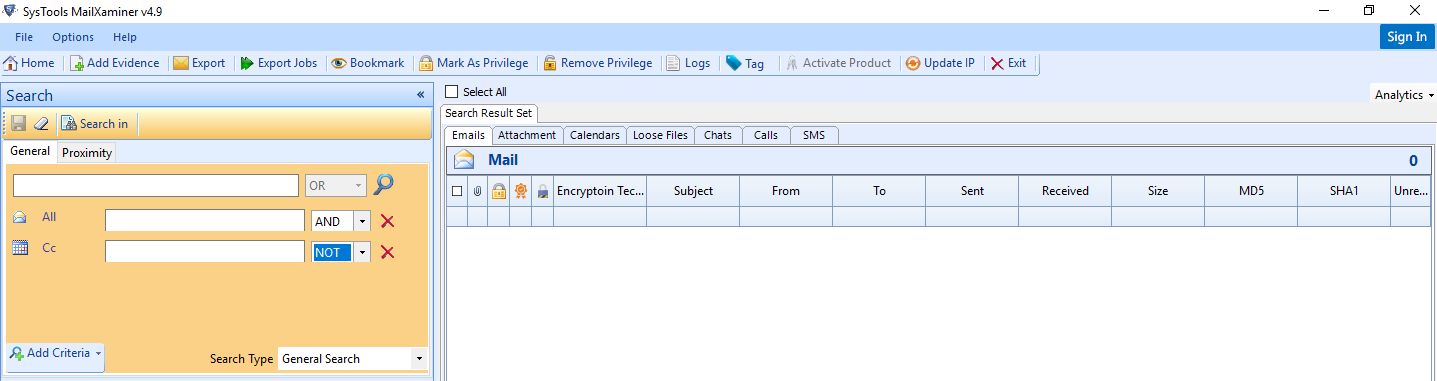1437x381 pixels.
Task: Toggle the checkbox in the mail grid header
Action: (x=457, y=191)
